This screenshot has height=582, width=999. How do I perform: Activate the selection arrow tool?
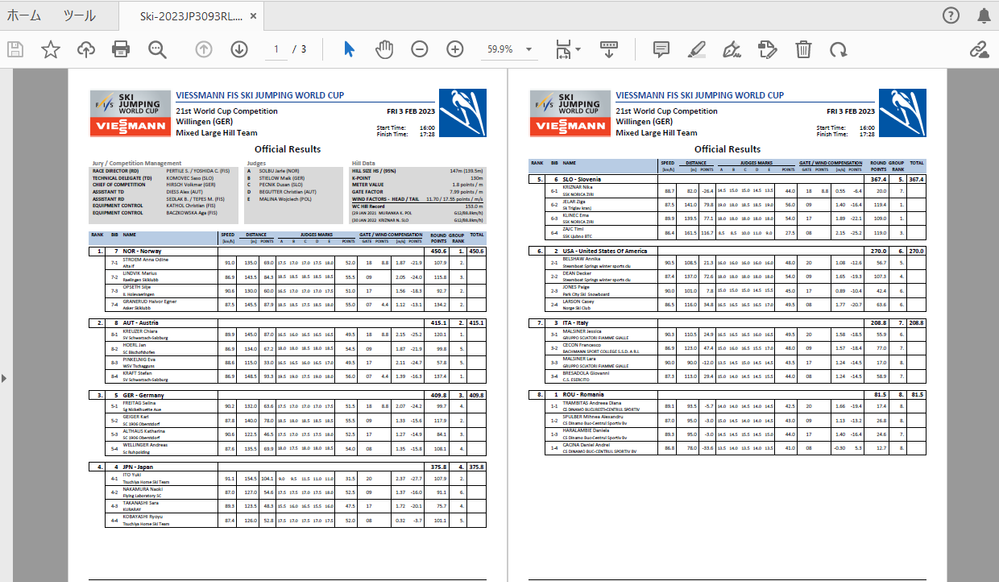[x=349, y=49]
